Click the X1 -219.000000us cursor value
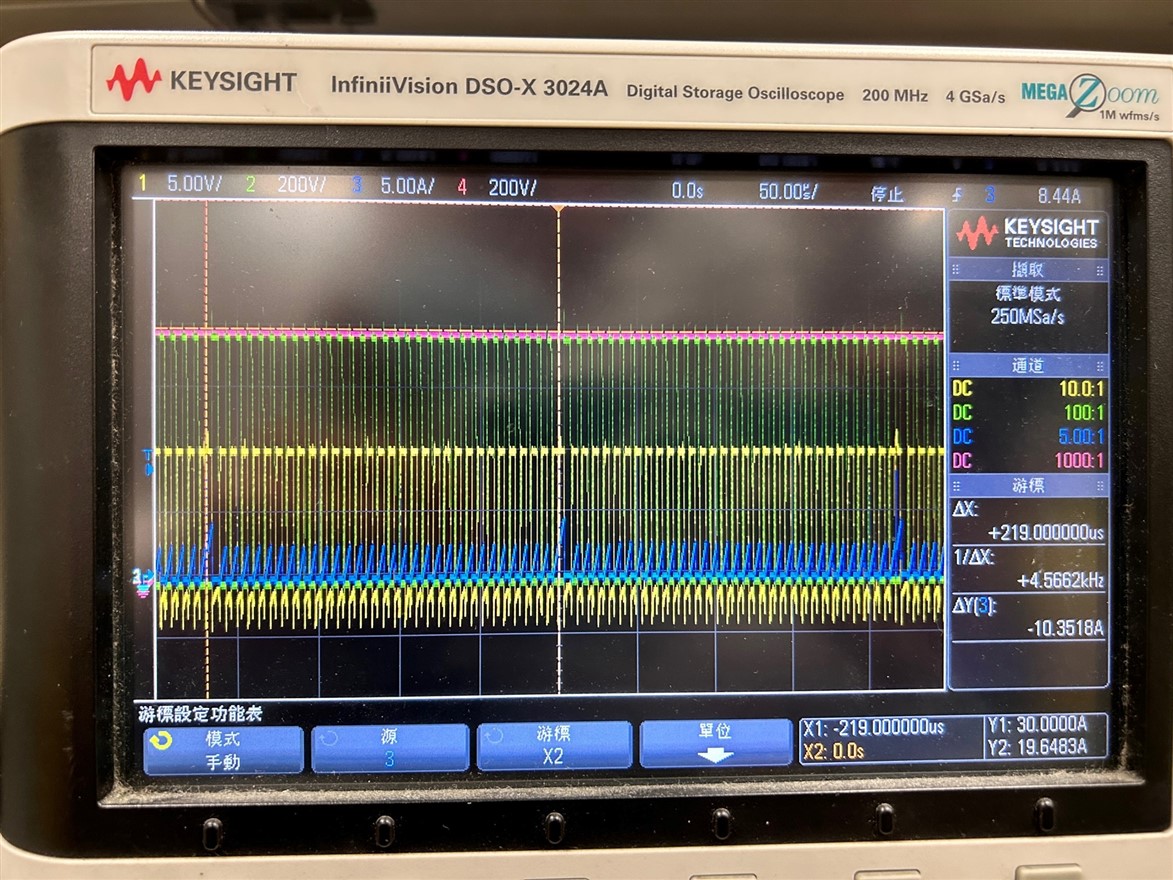Viewport: 1173px width, 880px height. (874, 727)
